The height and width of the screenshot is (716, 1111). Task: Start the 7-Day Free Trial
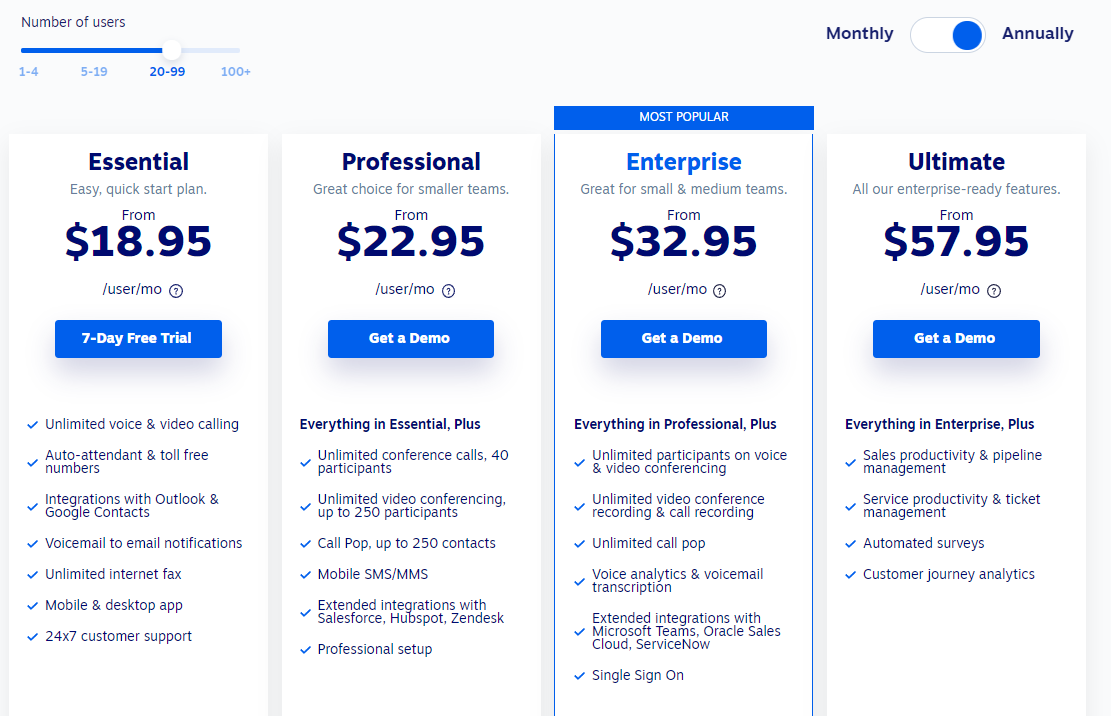[138, 339]
